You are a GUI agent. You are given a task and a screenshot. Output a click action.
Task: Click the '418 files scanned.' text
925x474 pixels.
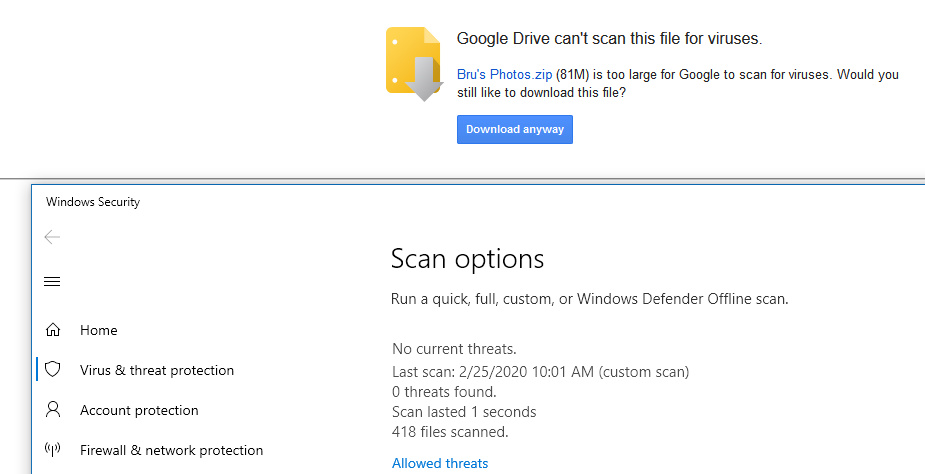(x=450, y=432)
